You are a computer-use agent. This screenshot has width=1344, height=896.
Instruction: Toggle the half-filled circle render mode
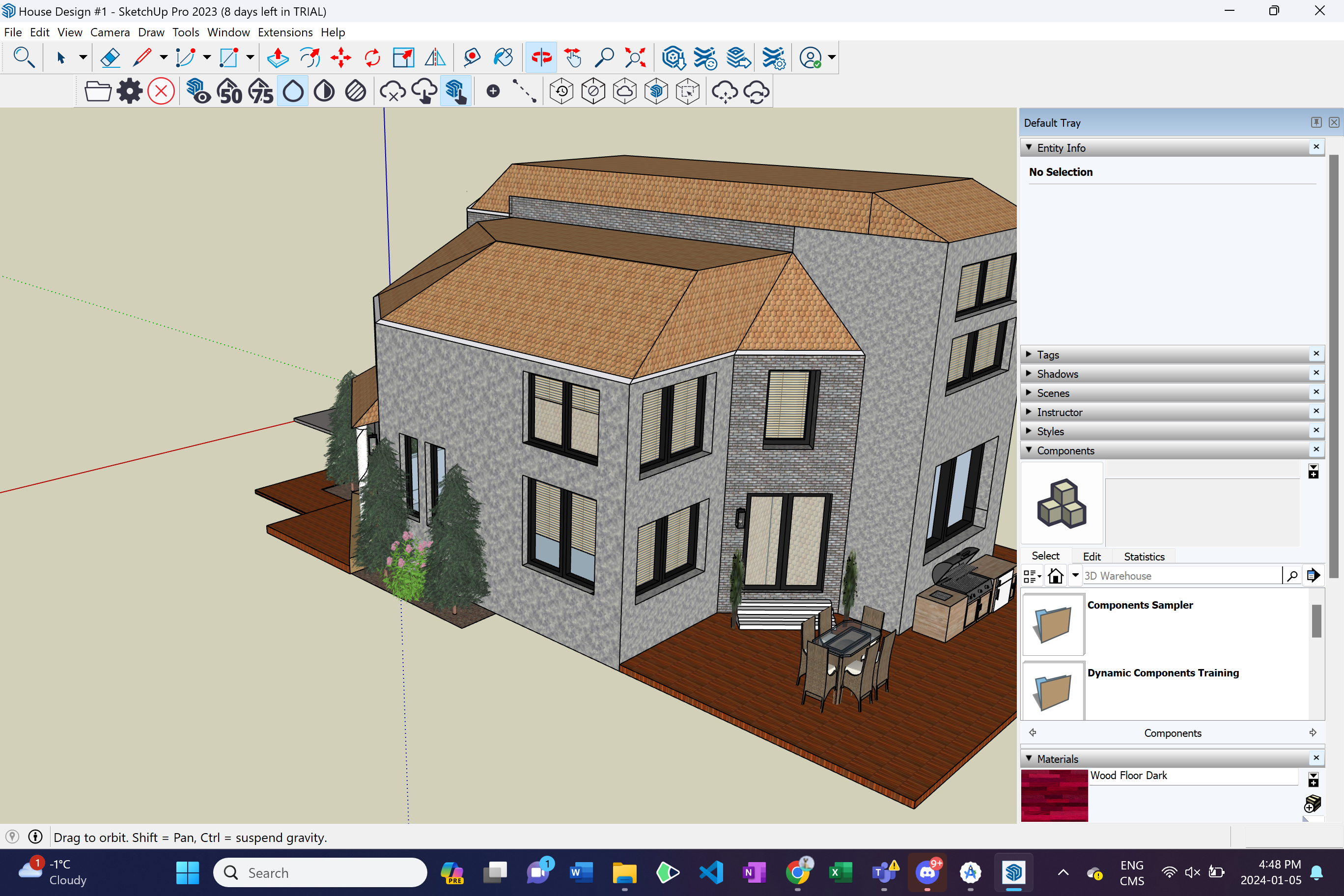[325, 91]
